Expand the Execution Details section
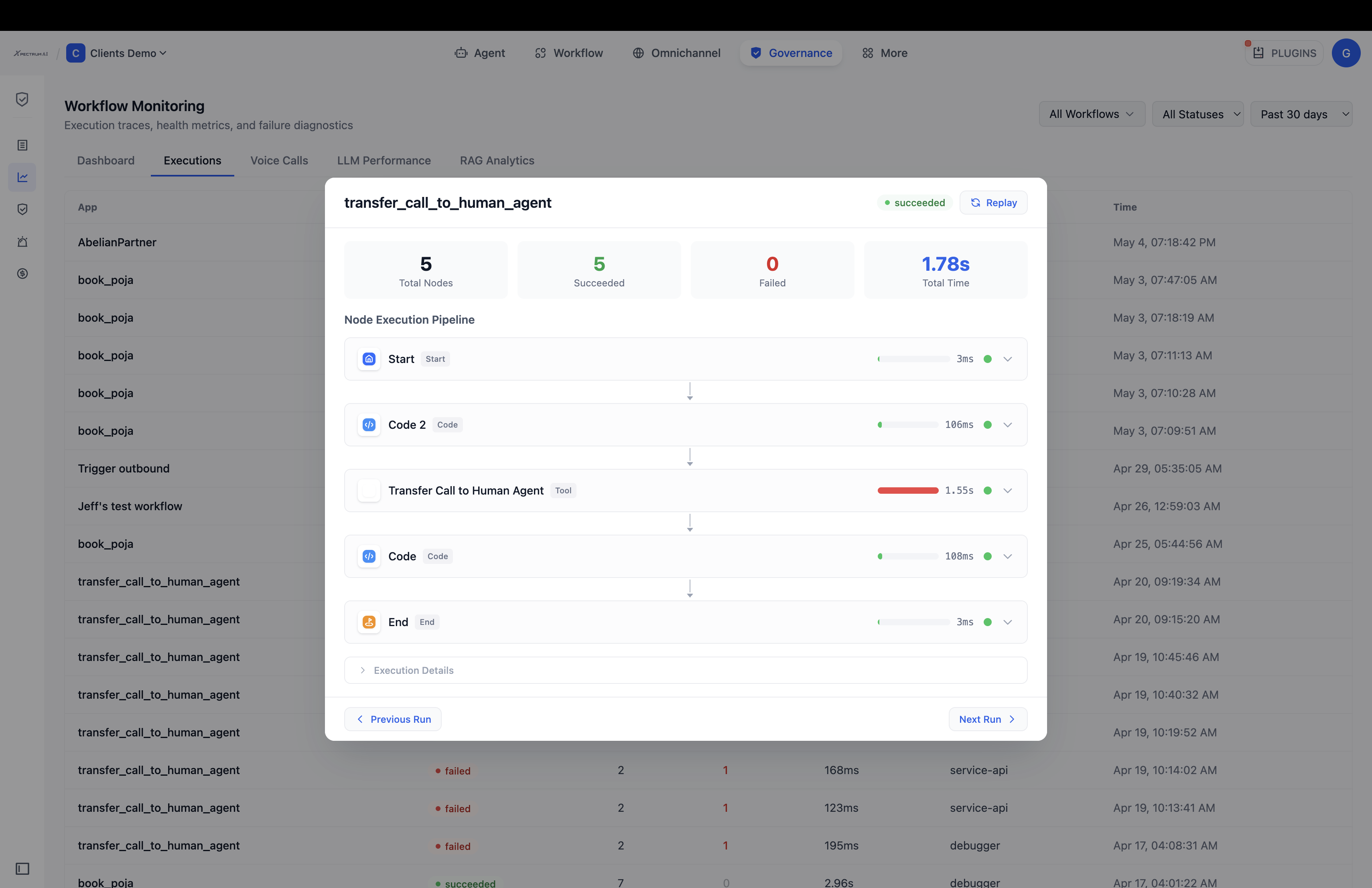 click(x=686, y=670)
